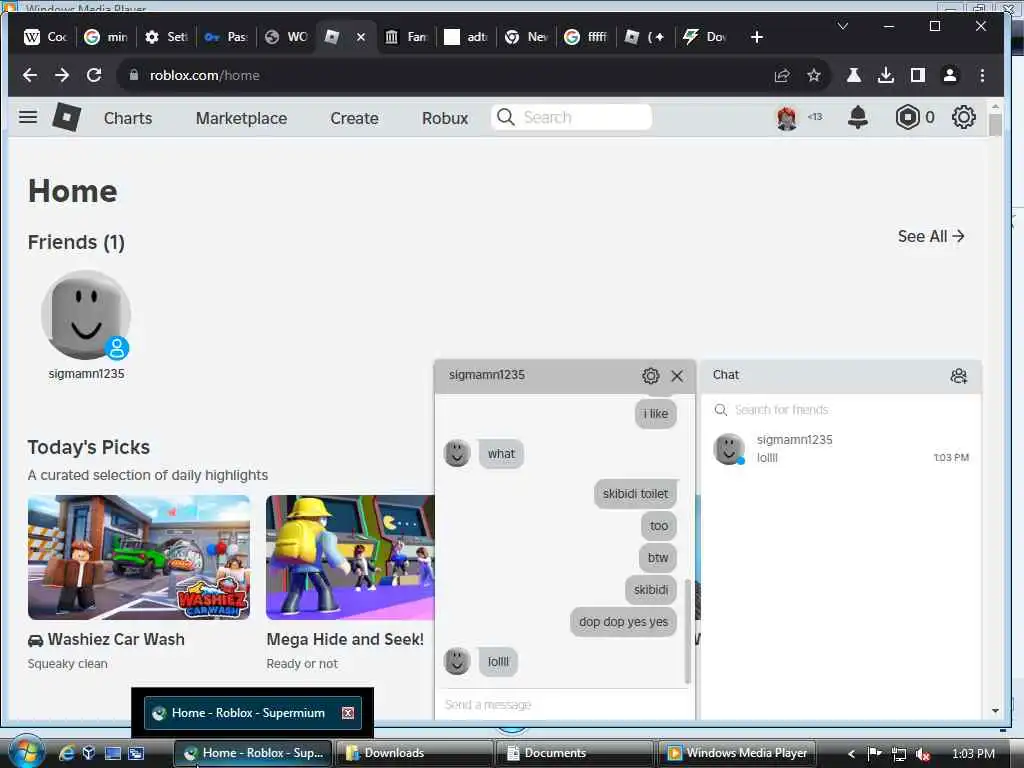Switch to the min Google tab
The image size is (1024, 768).
[106, 37]
